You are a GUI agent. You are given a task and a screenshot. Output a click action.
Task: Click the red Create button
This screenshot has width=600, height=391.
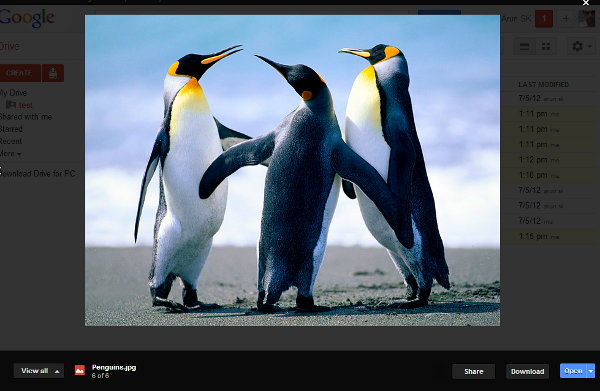[20, 73]
